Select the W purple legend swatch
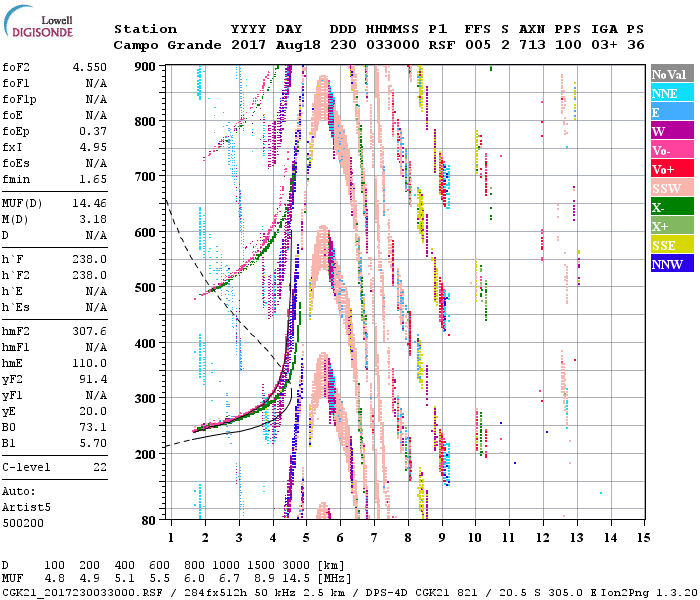 [672, 131]
